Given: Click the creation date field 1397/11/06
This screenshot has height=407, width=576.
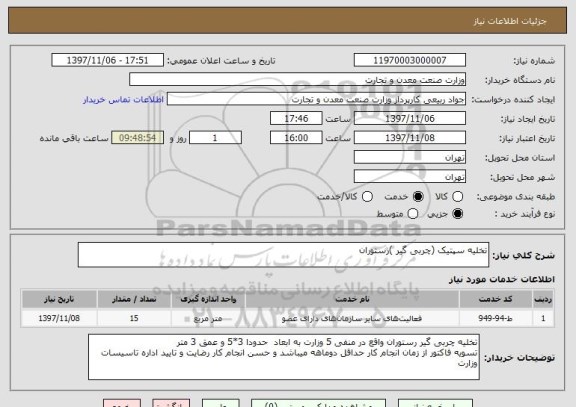Looking at the screenshot, I should [x=410, y=119].
